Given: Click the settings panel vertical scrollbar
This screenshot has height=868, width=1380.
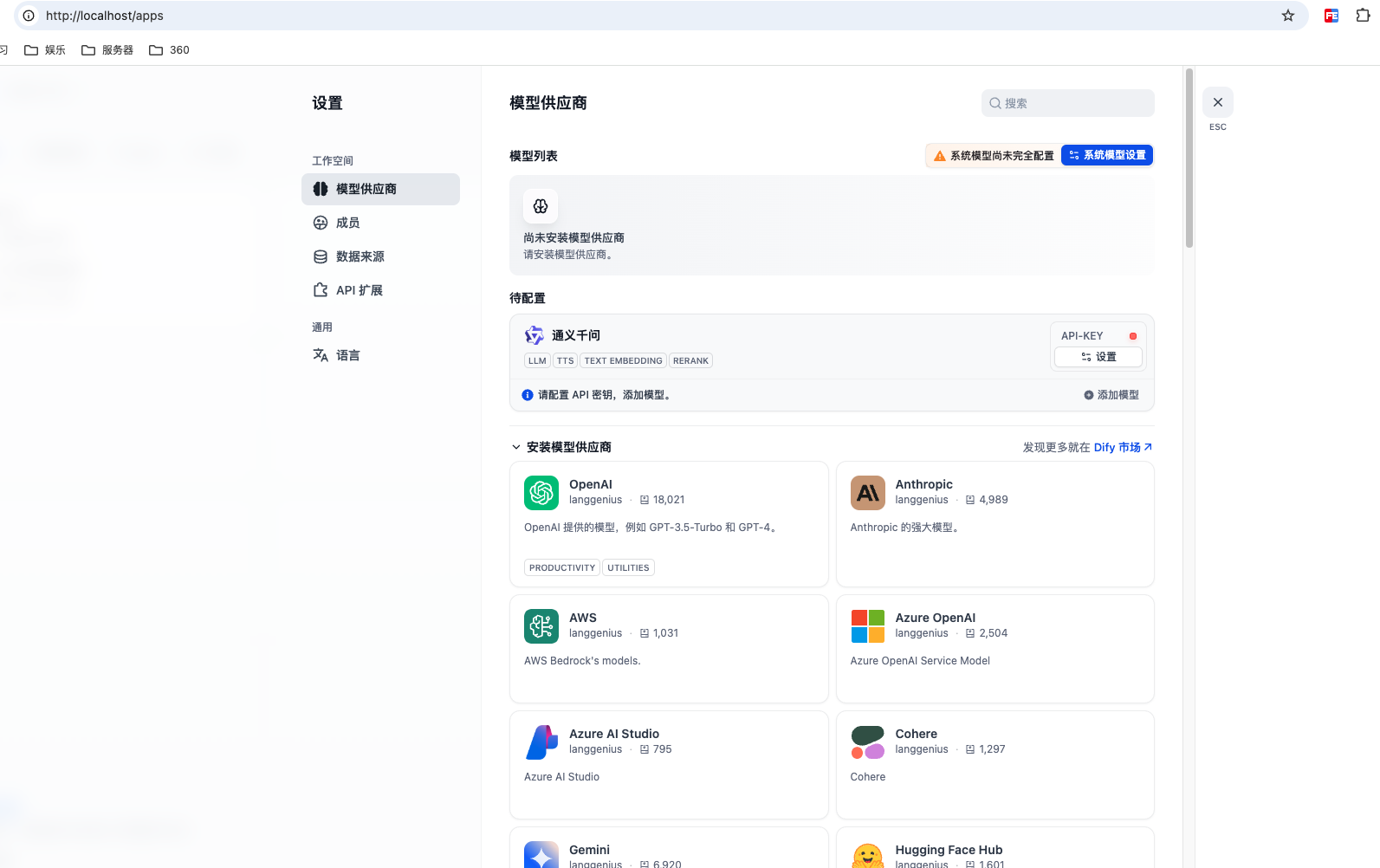Looking at the screenshot, I should click(x=1189, y=158).
